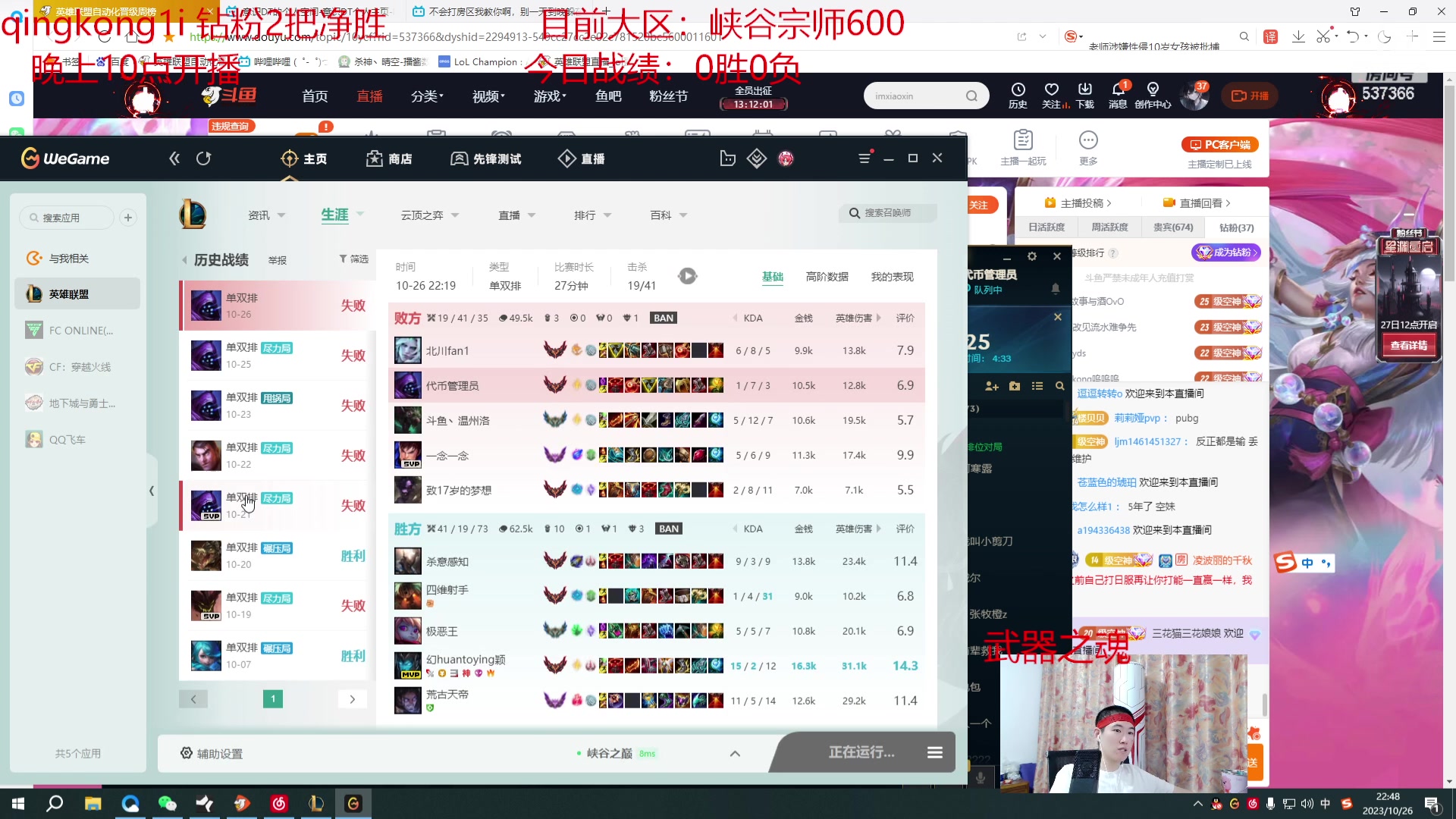Click the WeGame back double-chevron icon
This screenshot has height=819, width=1456.
[x=174, y=158]
